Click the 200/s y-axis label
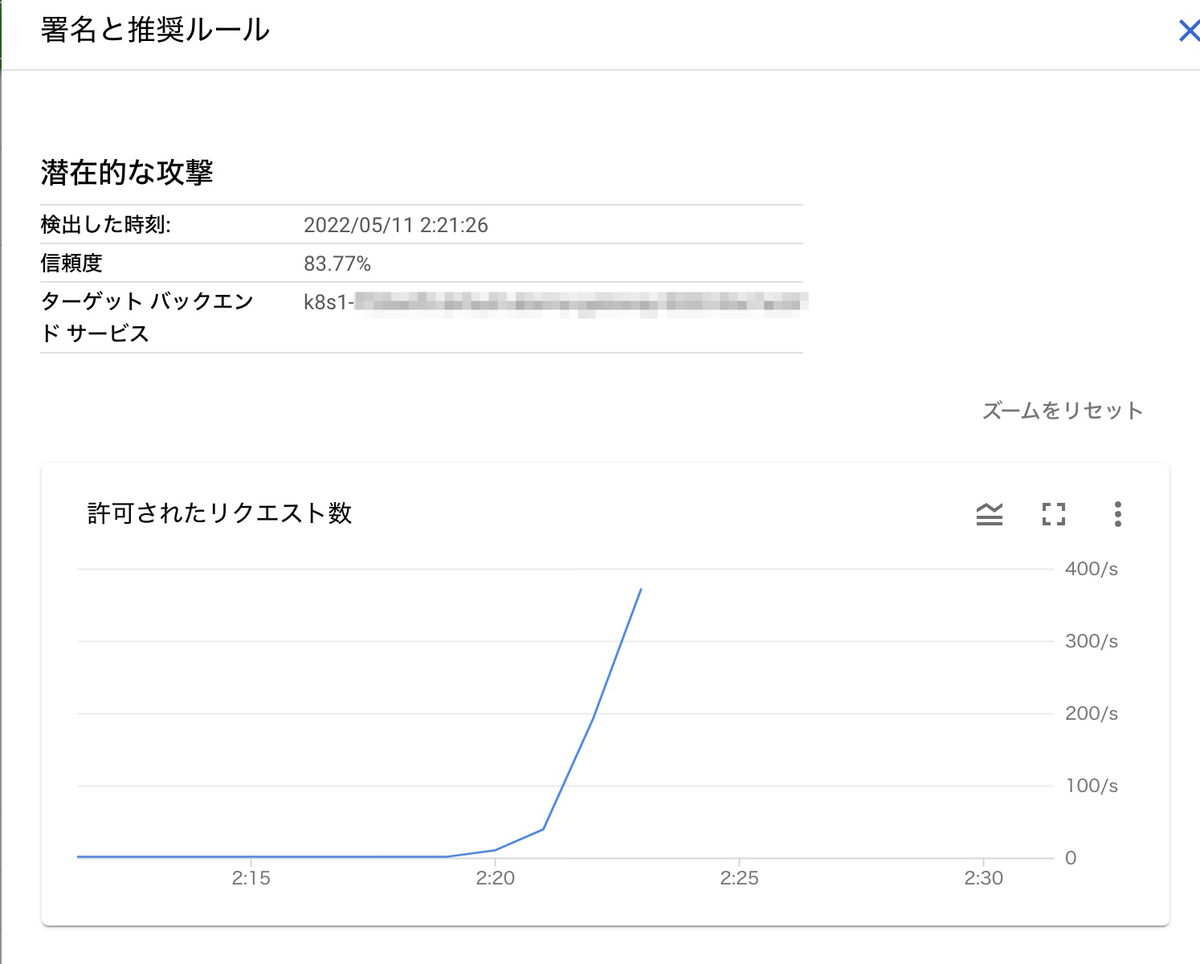The image size is (1200, 964). tap(1092, 713)
